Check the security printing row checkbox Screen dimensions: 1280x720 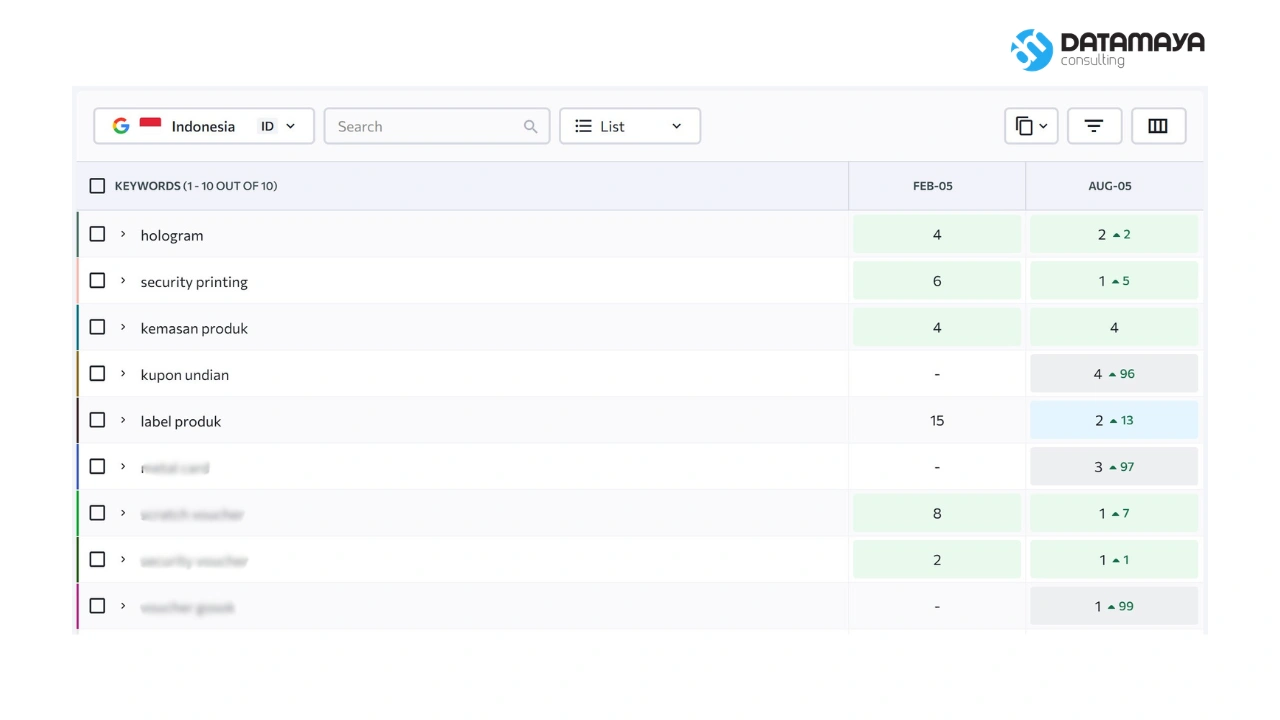pyautogui.click(x=97, y=280)
